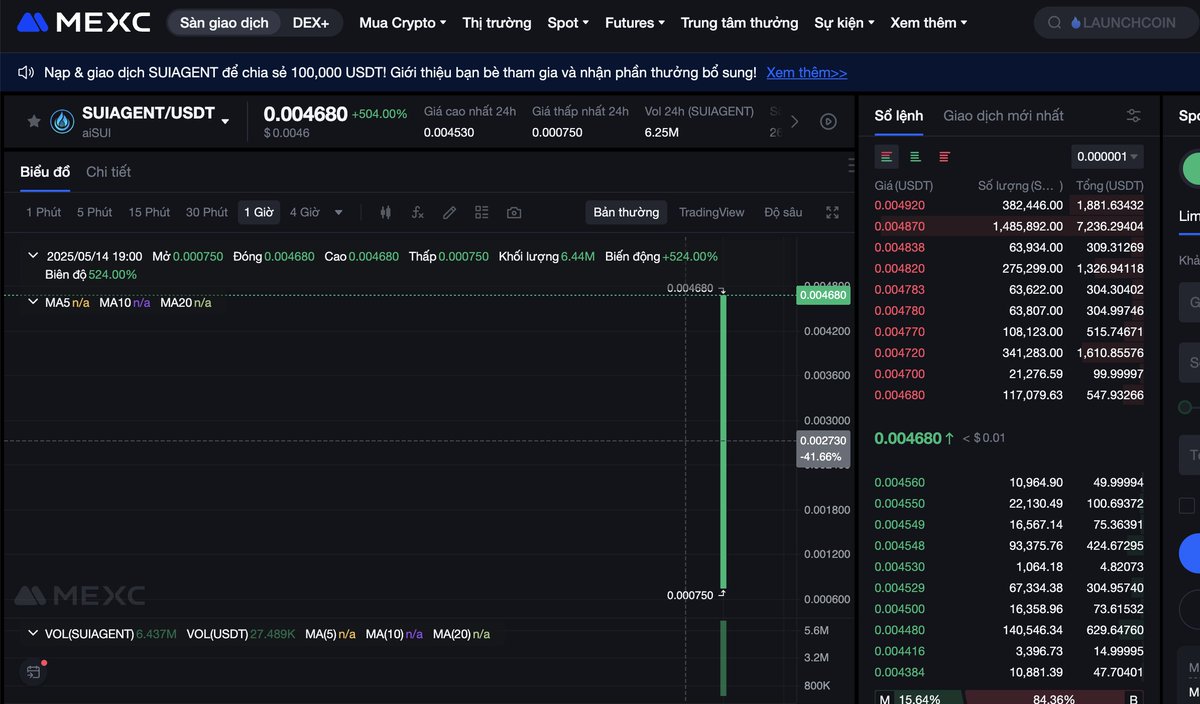Open the fx indicators icon
Image resolution: width=1200 pixels, height=704 pixels.
418,212
